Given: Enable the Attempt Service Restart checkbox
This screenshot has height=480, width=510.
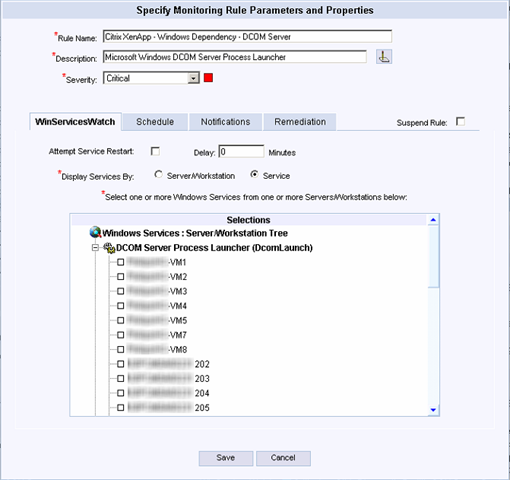Looking at the screenshot, I should point(155,151).
